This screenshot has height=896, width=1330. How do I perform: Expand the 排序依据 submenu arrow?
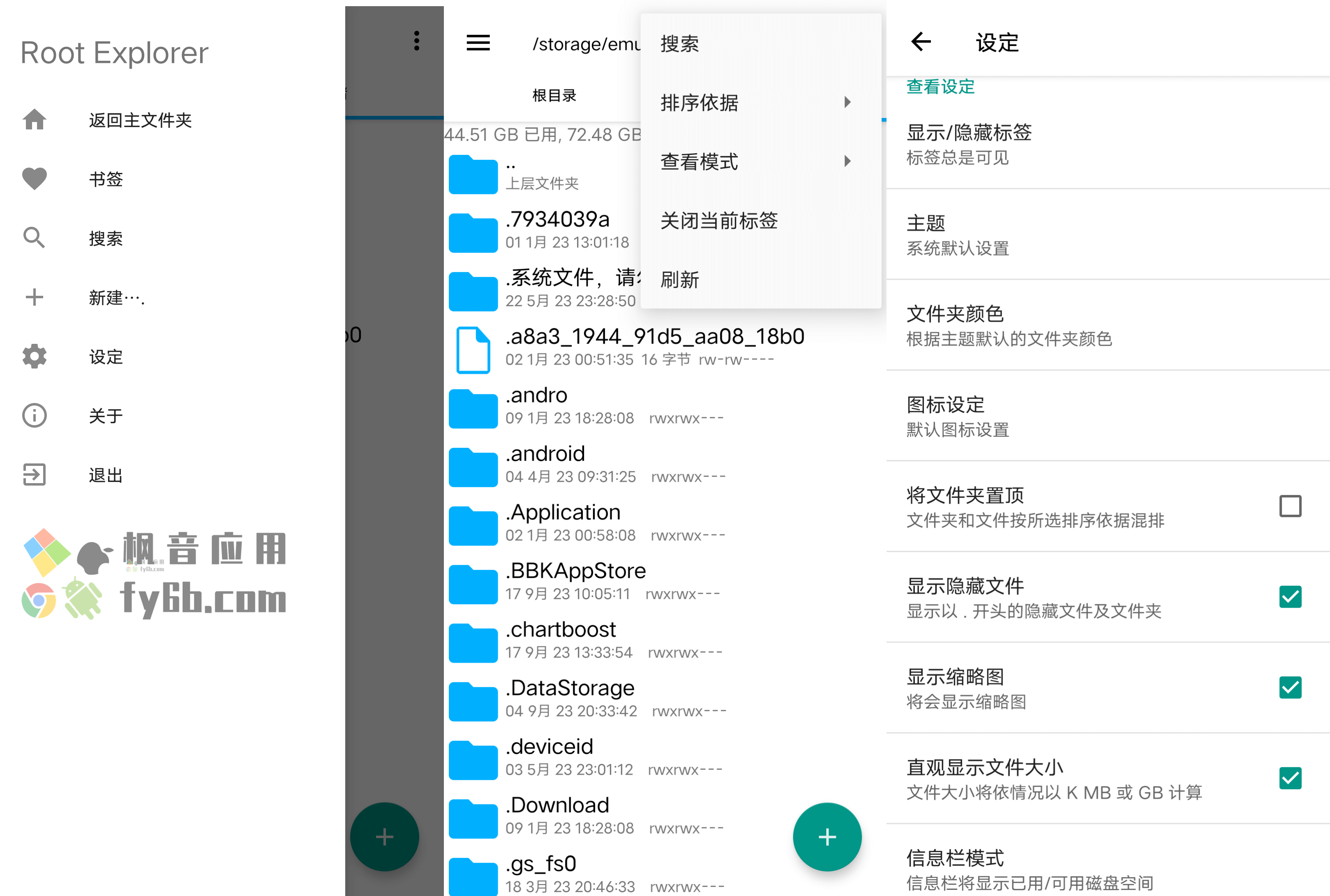(x=847, y=102)
